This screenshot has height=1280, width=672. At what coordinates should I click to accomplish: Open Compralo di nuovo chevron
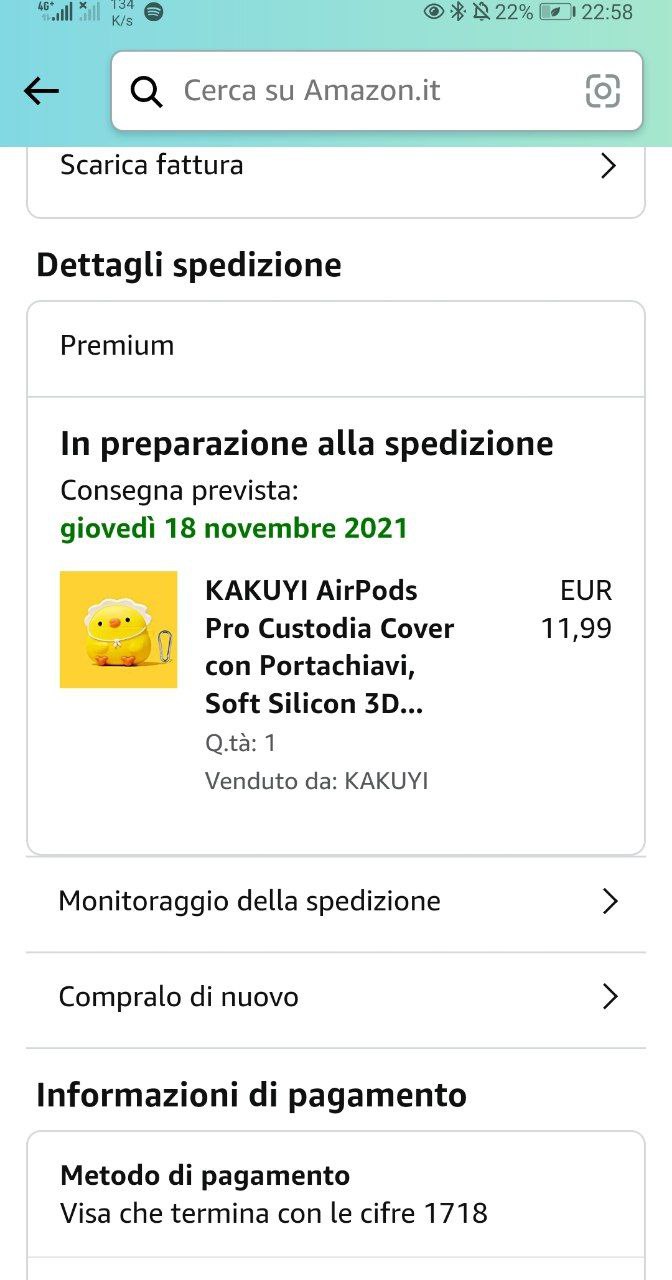click(x=609, y=997)
